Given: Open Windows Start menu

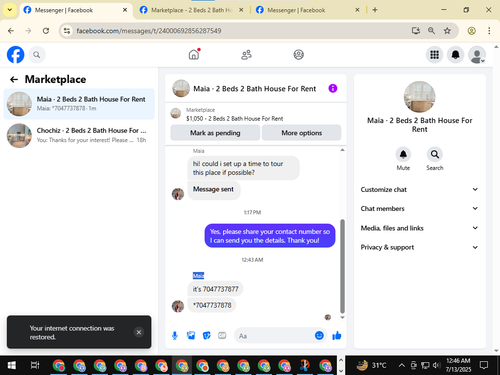Looking at the screenshot, I should coord(12,365).
